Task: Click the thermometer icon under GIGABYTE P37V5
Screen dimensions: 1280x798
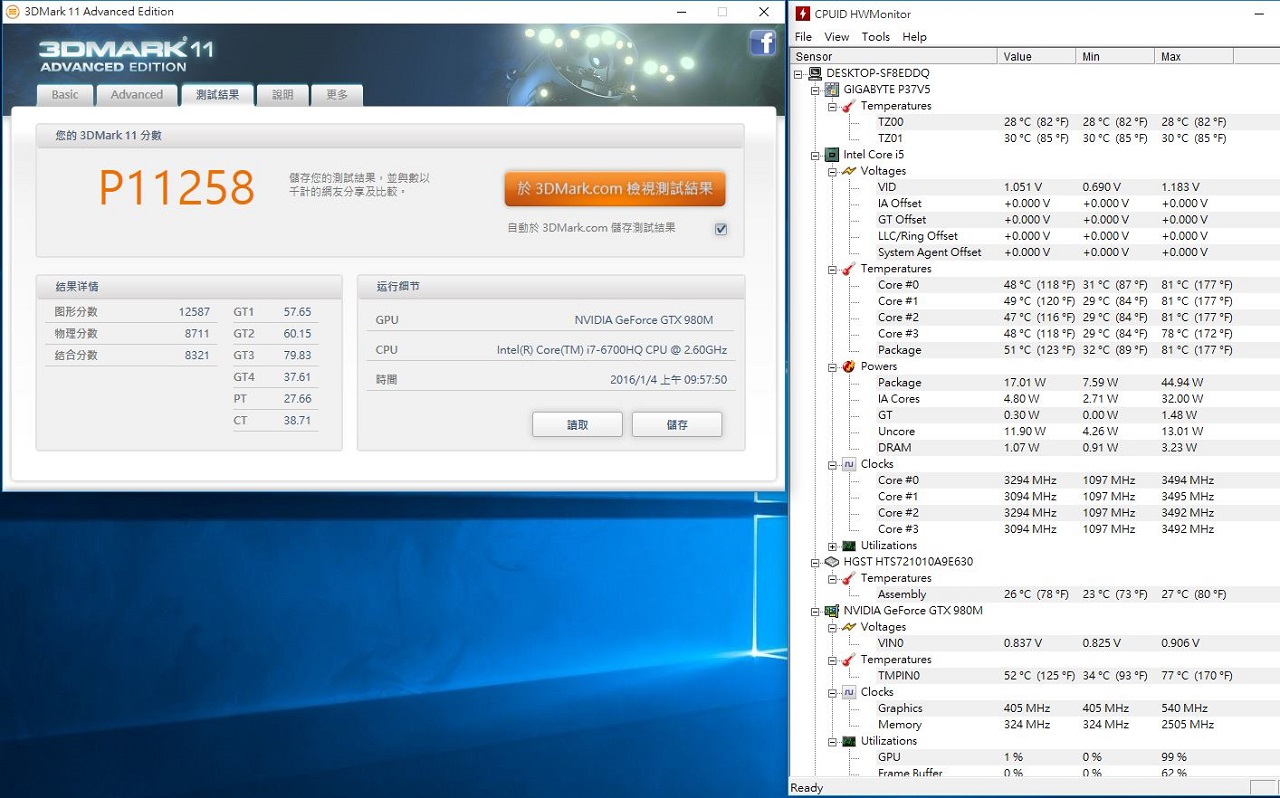Action: (x=848, y=106)
